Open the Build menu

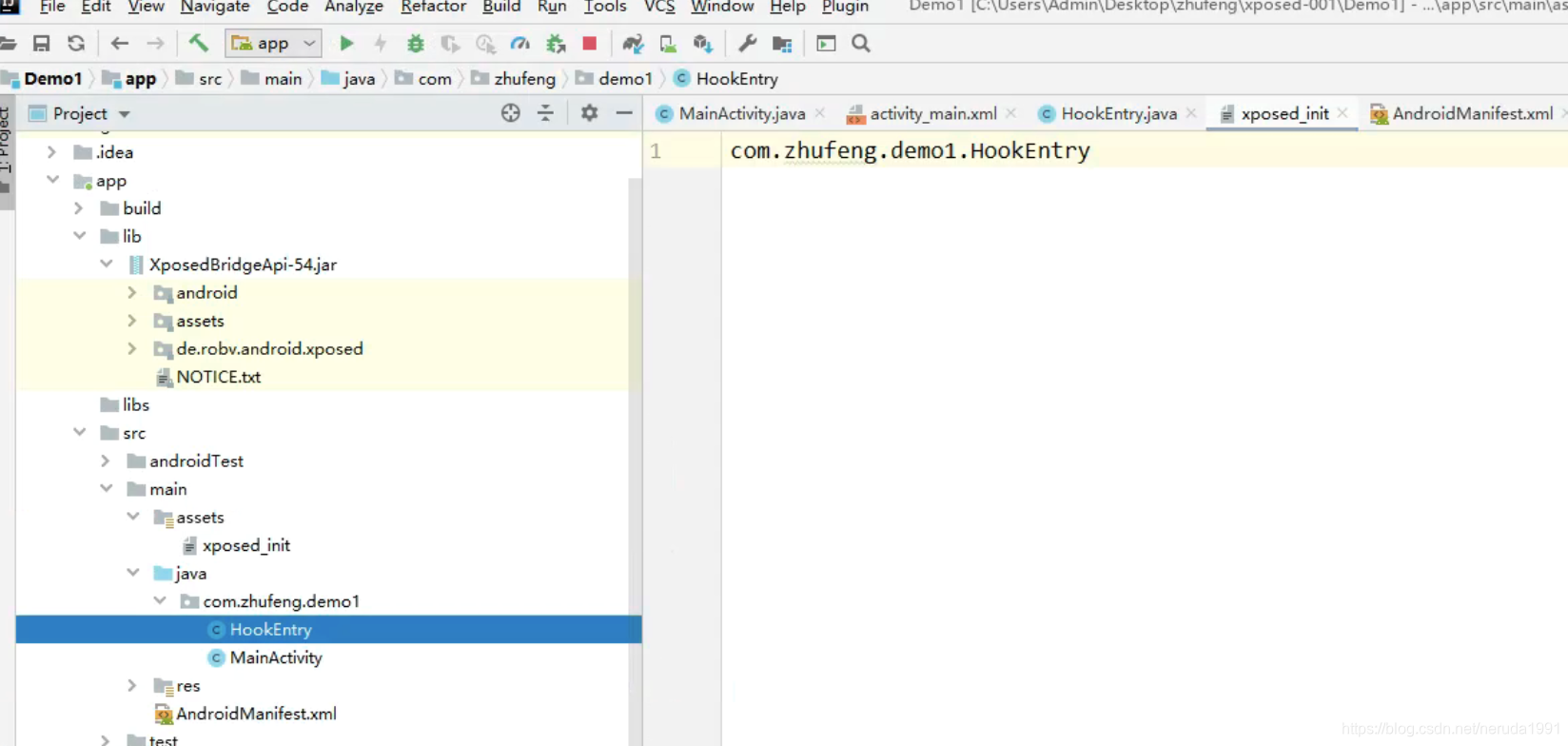(x=501, y=7)
